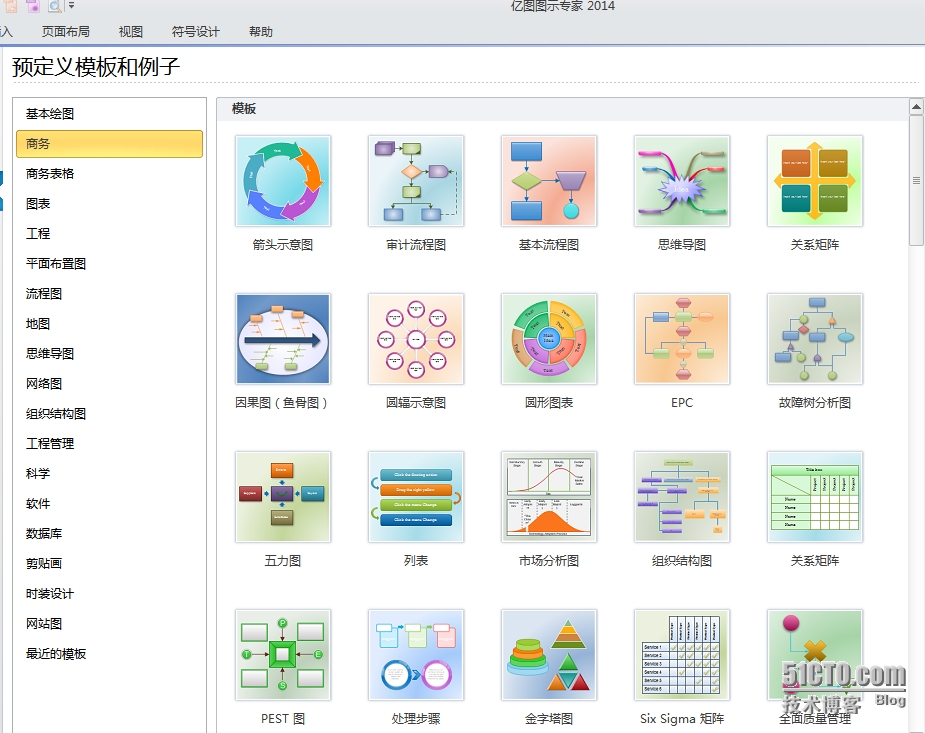Open the 圆辐示意图 template
The image size is (925, 733).
pos(416,339)
